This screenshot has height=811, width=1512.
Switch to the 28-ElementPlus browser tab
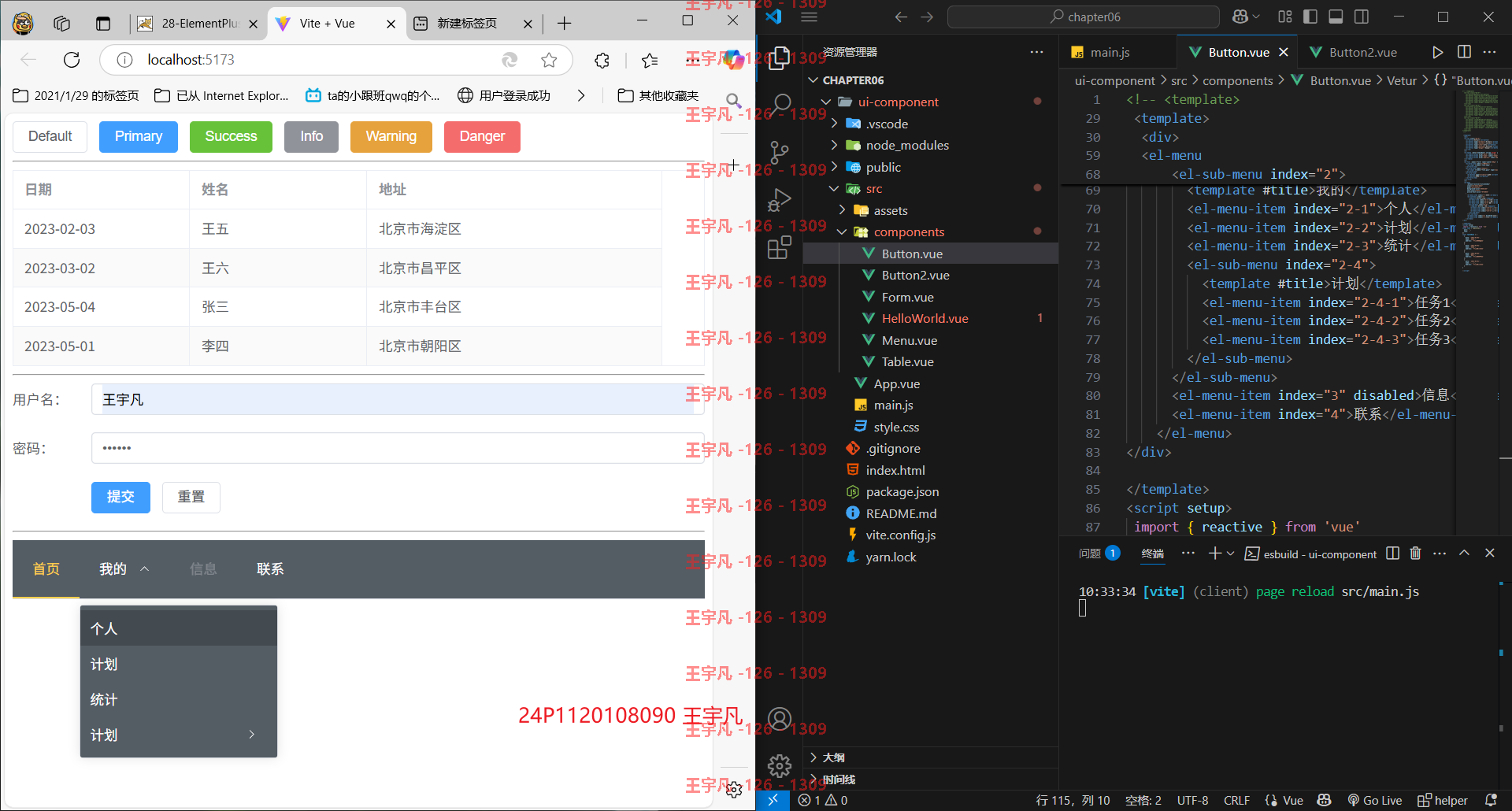click(199, 24)
